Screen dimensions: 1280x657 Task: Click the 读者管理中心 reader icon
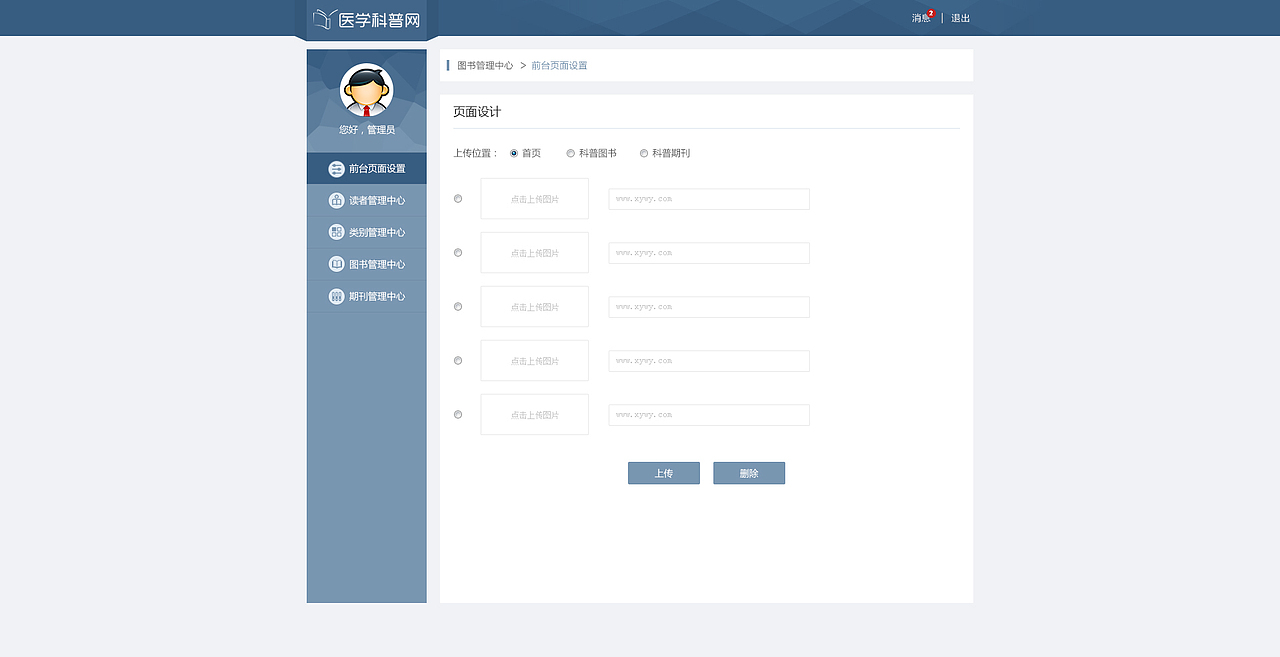click(x=336, y=199)
